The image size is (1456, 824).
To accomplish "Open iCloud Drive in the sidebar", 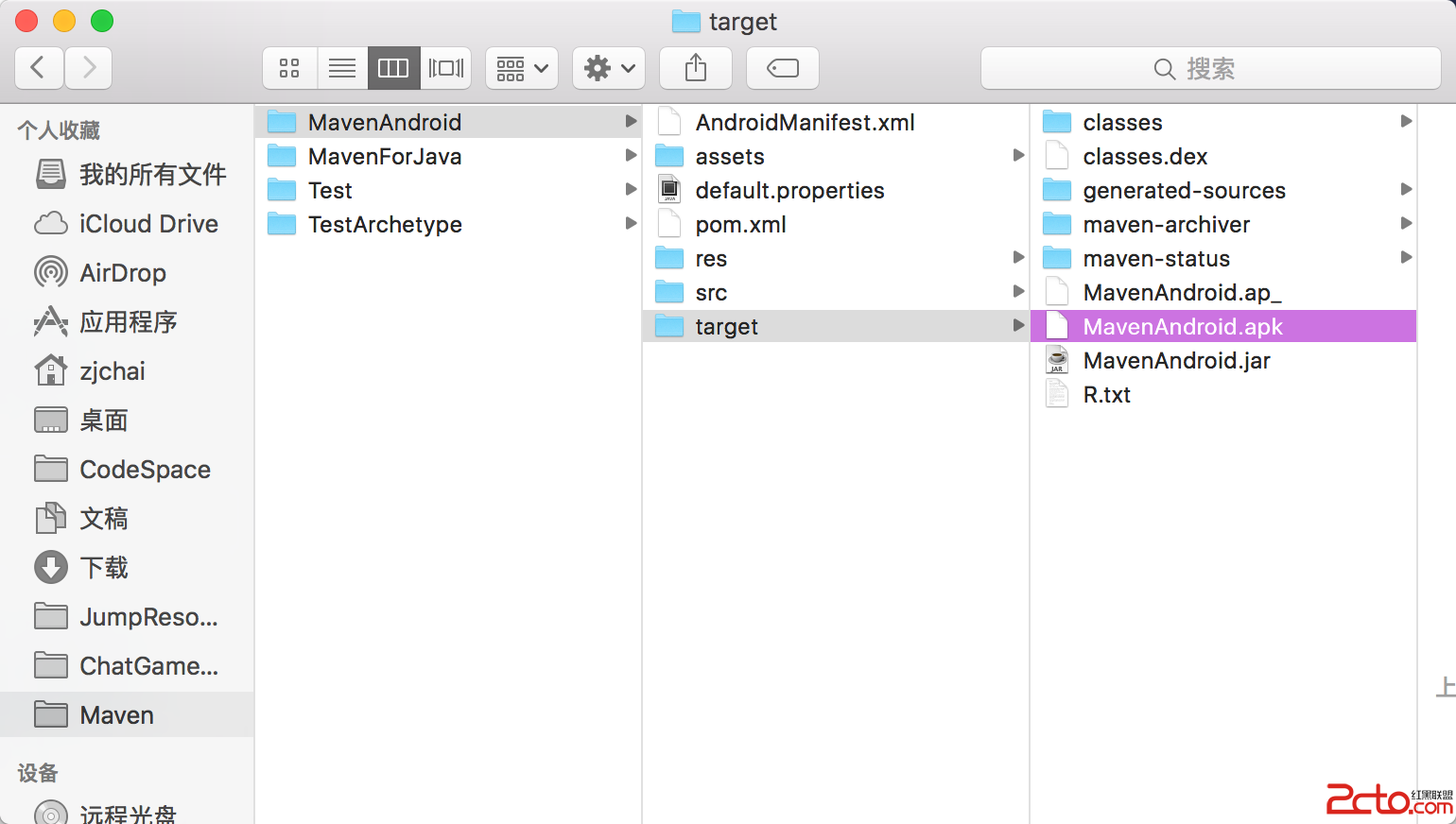I will click(127, 223).
